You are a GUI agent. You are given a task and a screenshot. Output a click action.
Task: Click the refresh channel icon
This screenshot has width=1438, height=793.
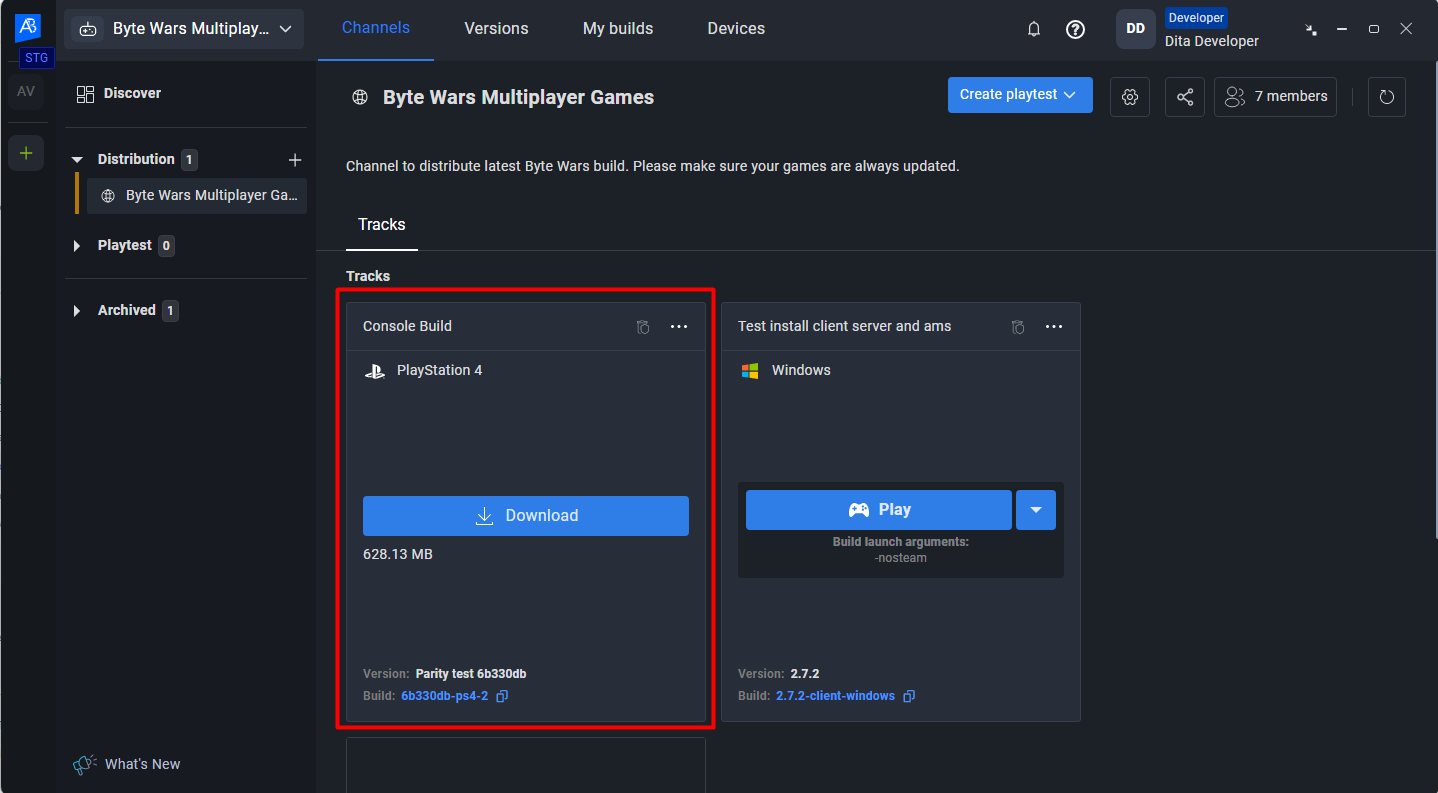point(1386,97)
